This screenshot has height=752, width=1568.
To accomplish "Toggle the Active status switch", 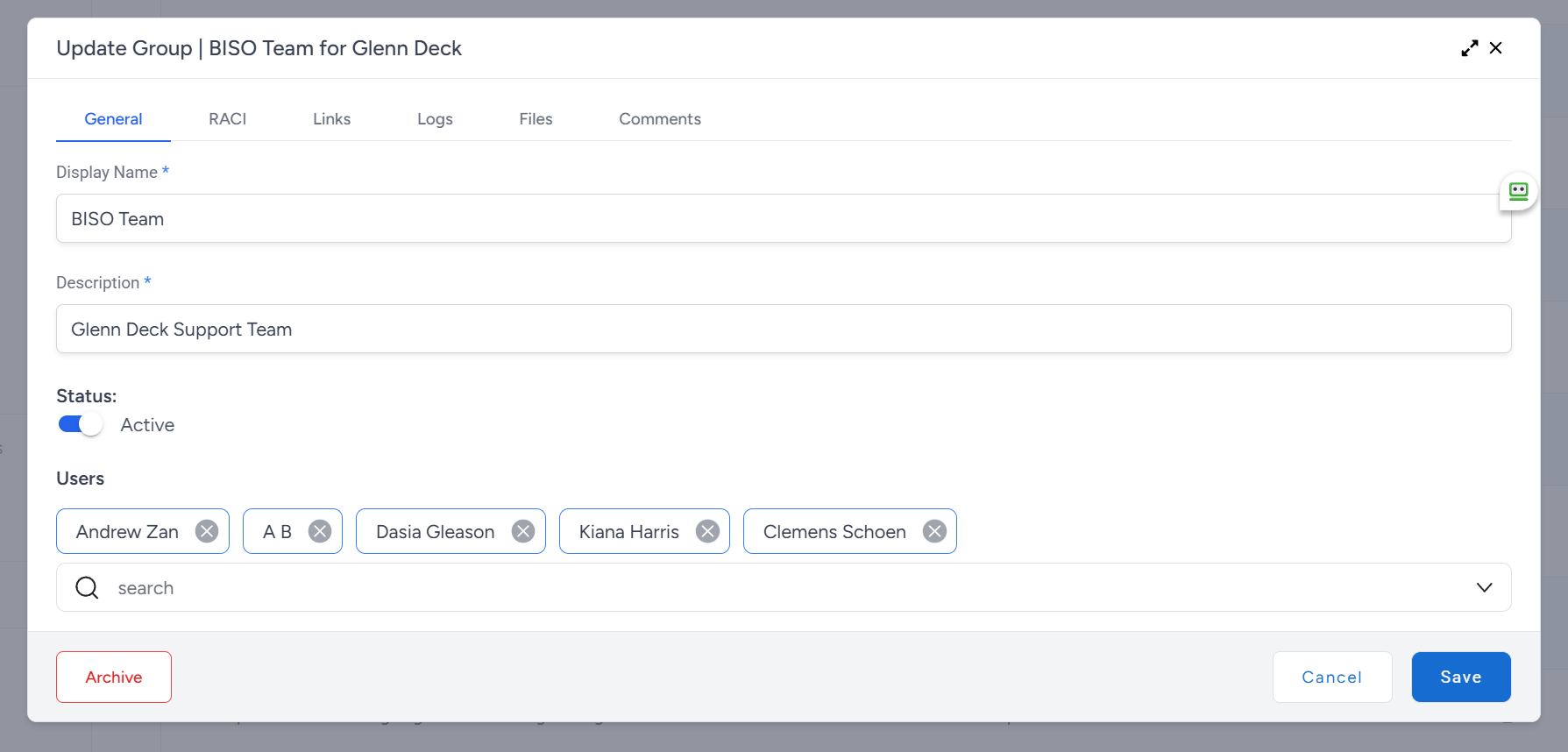I will pyautogui.click(x=81, y=425).
